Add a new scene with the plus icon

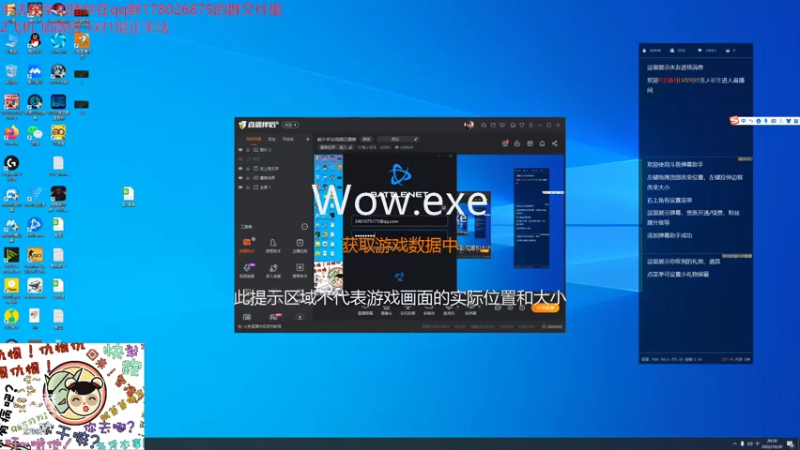pyautogui.click(x=307, y=139)
